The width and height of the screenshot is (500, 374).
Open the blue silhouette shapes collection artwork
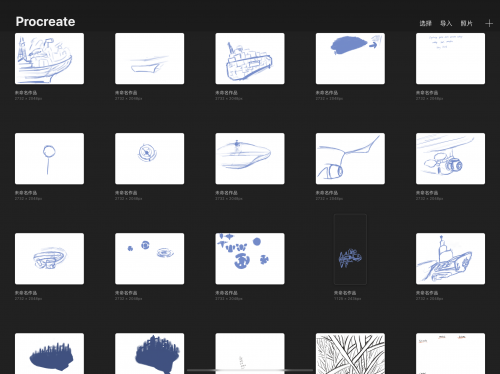[x=250, y=259]
